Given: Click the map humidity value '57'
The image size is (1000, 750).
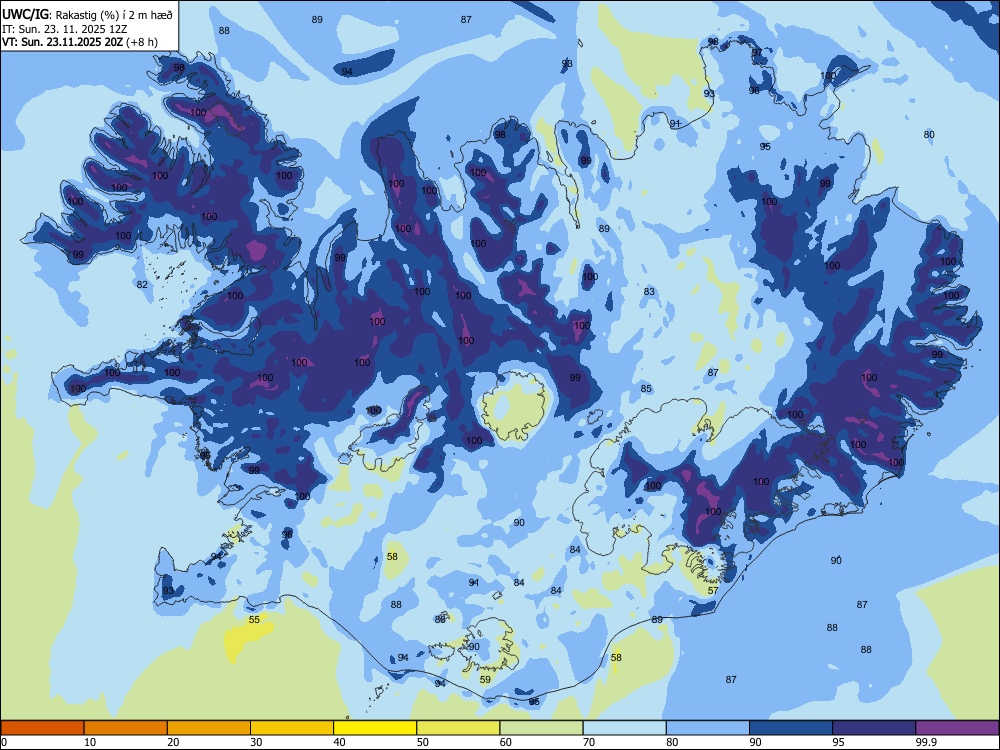Looking at the screenshot, I should (x=713, y=591).
